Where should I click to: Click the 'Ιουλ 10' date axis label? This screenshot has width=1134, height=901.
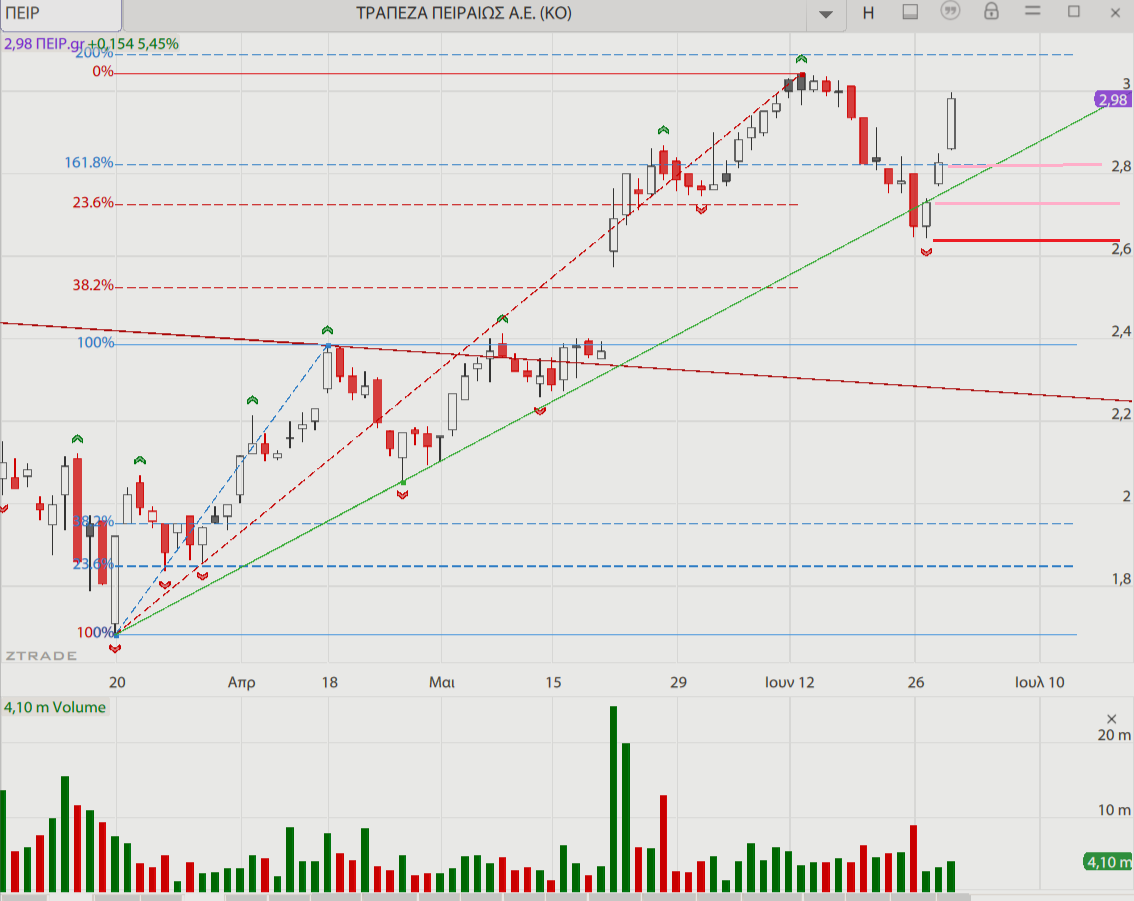point(1040,682)
